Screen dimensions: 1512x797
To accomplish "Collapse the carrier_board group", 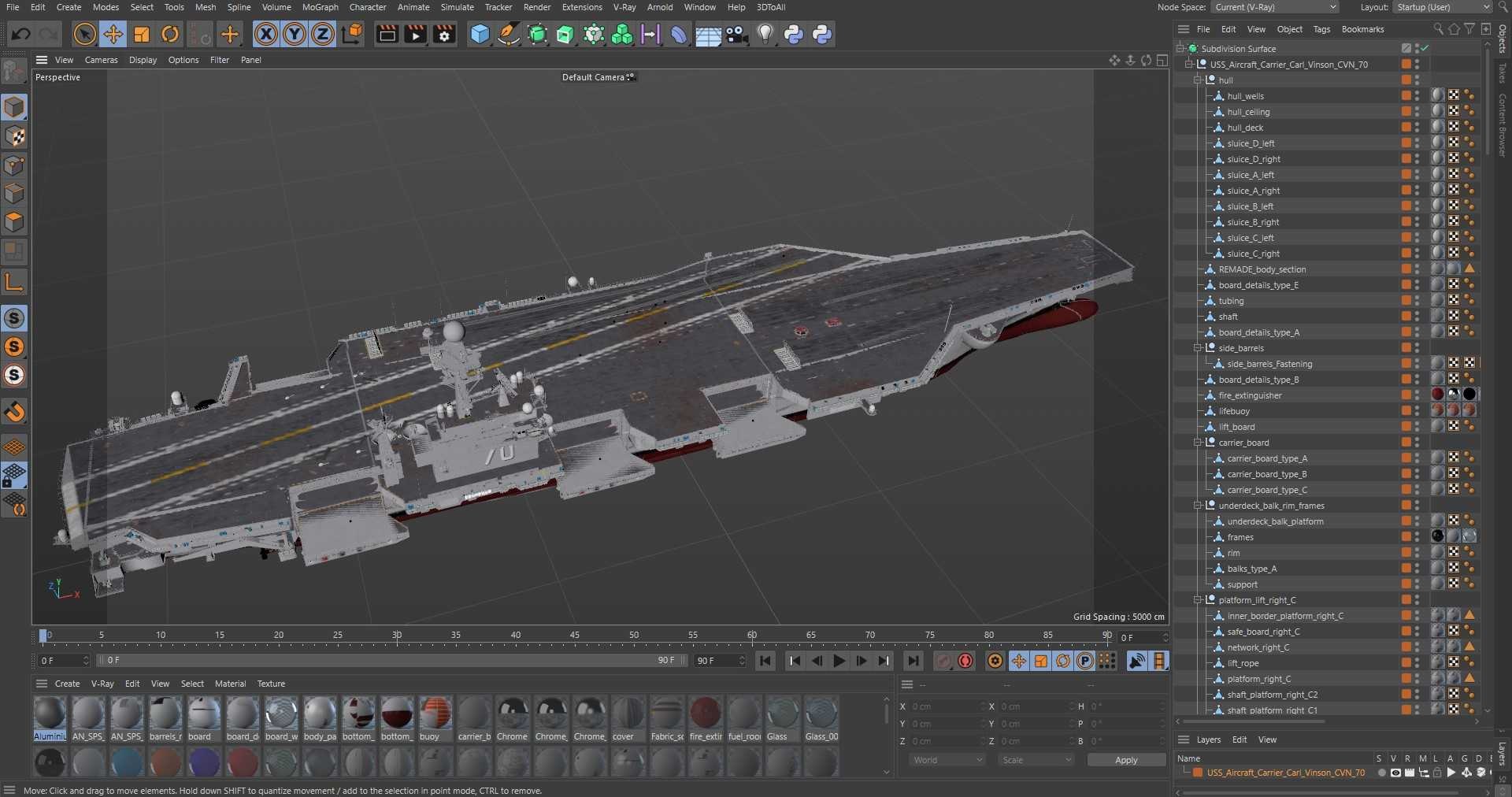I will [1197, 443].
